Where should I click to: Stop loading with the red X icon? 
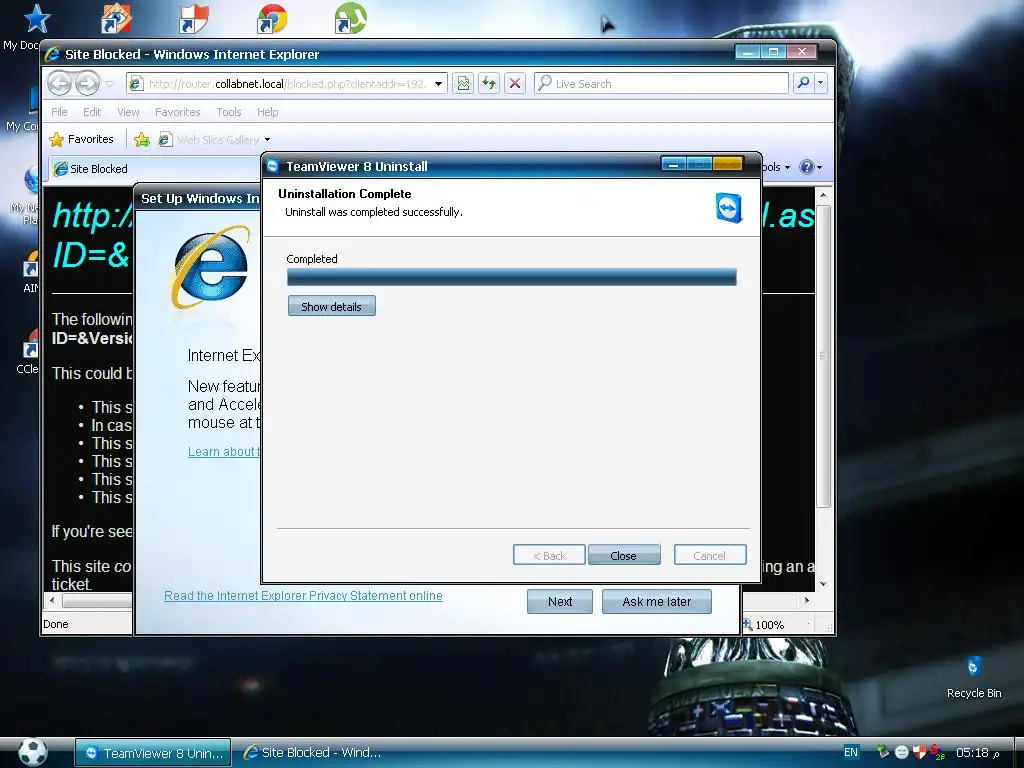pyautogui.click(x=515, y=83)
